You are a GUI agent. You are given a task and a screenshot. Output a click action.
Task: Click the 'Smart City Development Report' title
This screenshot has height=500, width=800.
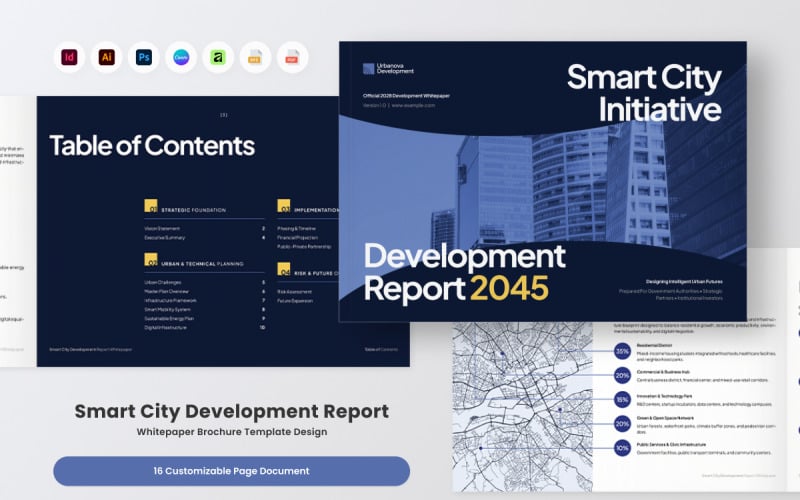click(x=232, y=411)
